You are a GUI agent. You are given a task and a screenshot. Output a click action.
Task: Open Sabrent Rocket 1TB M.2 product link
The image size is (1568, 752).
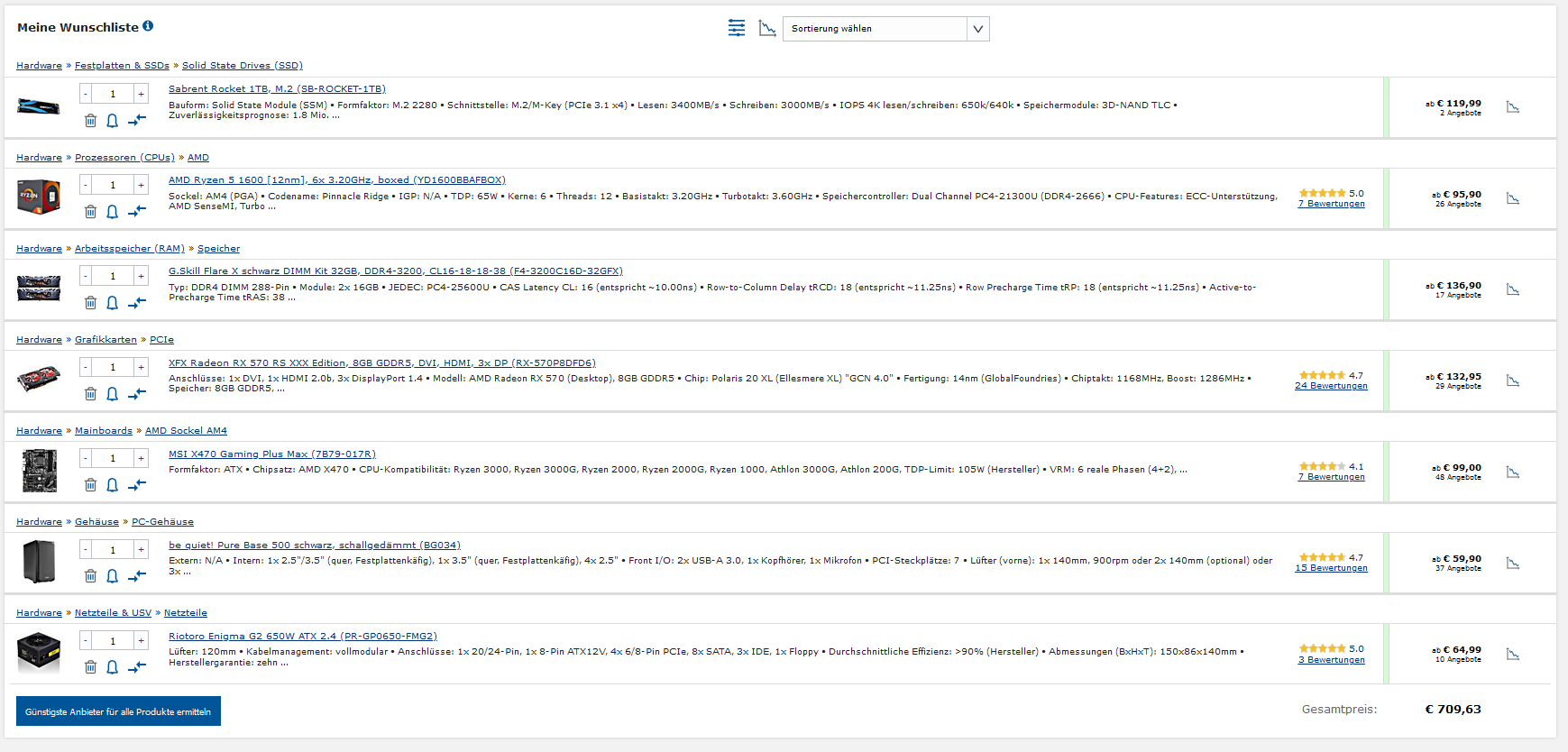(277, 88)
